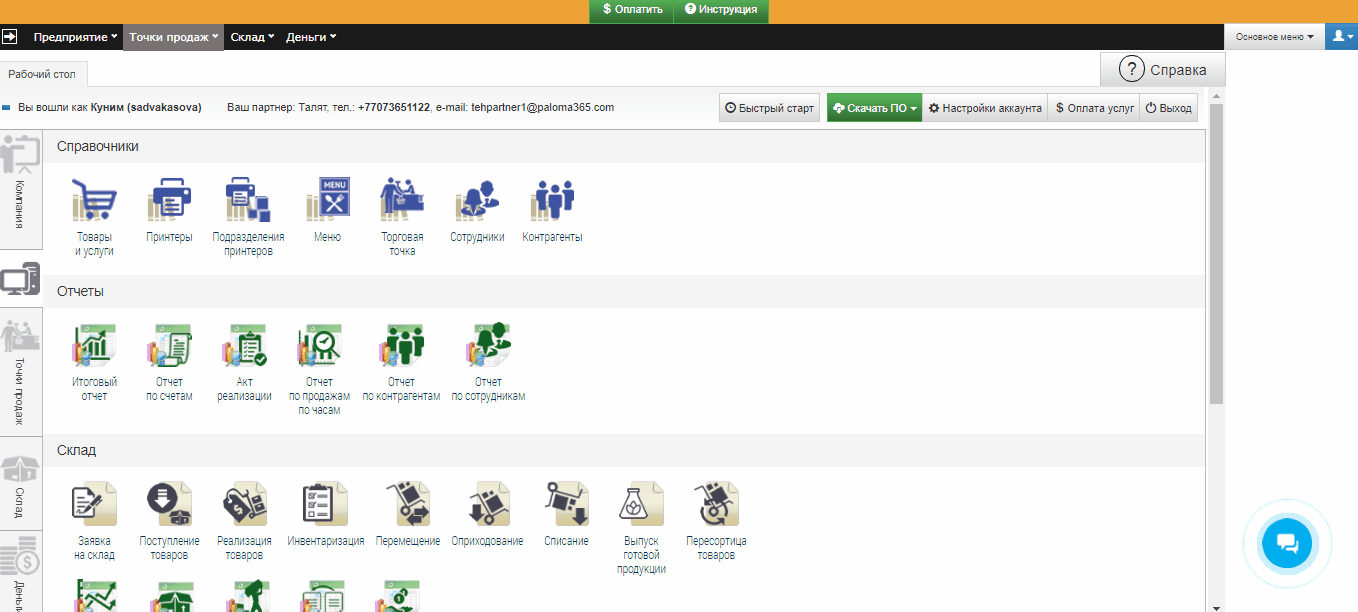Open the Отчет по продажам по часам icon
Image resolution: width=1358 pixels, height=612 pixels.
click(319, 345)
